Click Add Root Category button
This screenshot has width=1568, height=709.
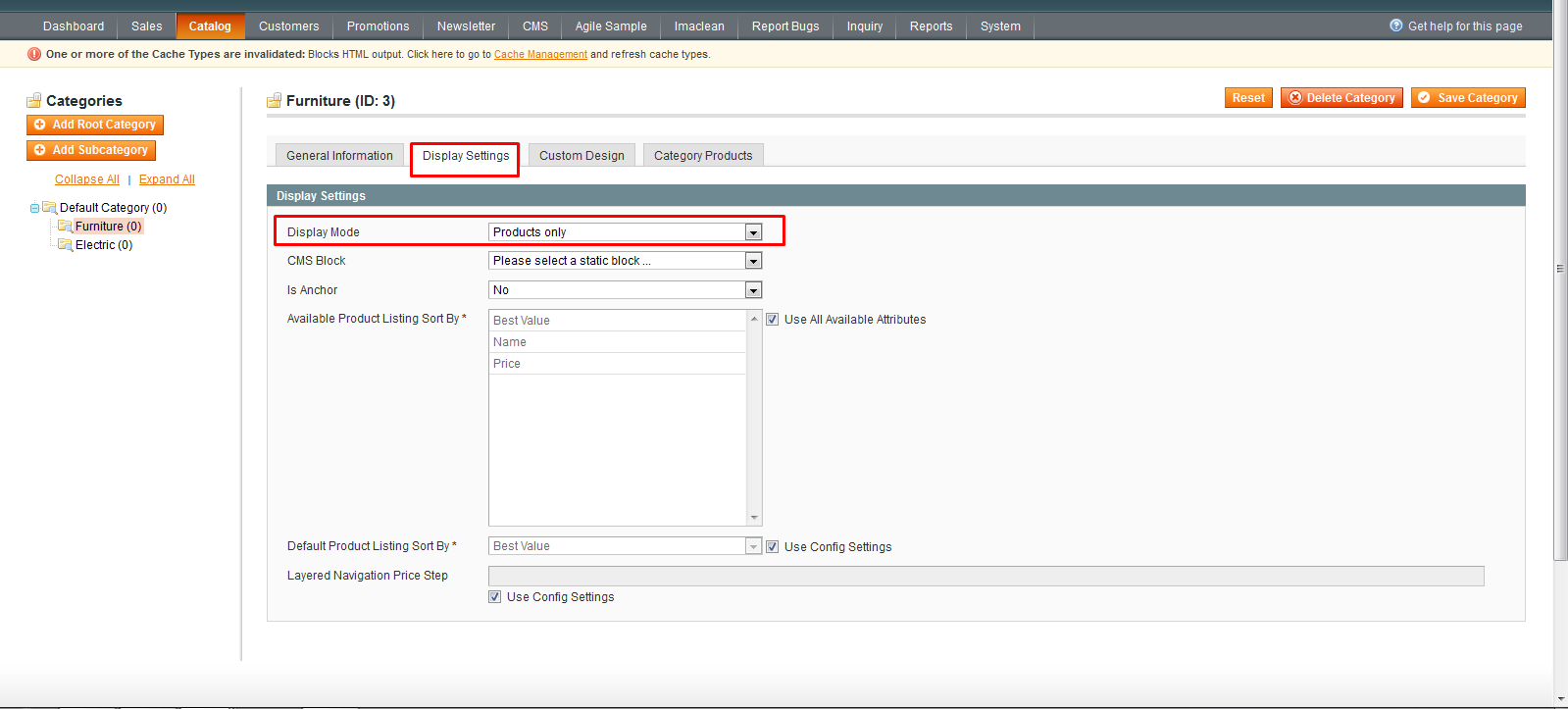tap(95, 125)
